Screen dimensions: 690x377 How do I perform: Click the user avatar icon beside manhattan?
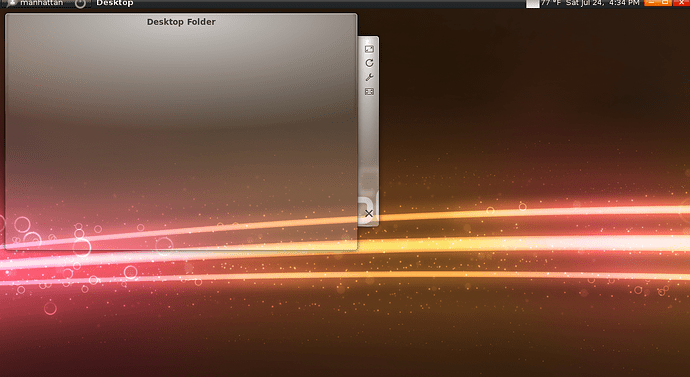coord(12,3)
